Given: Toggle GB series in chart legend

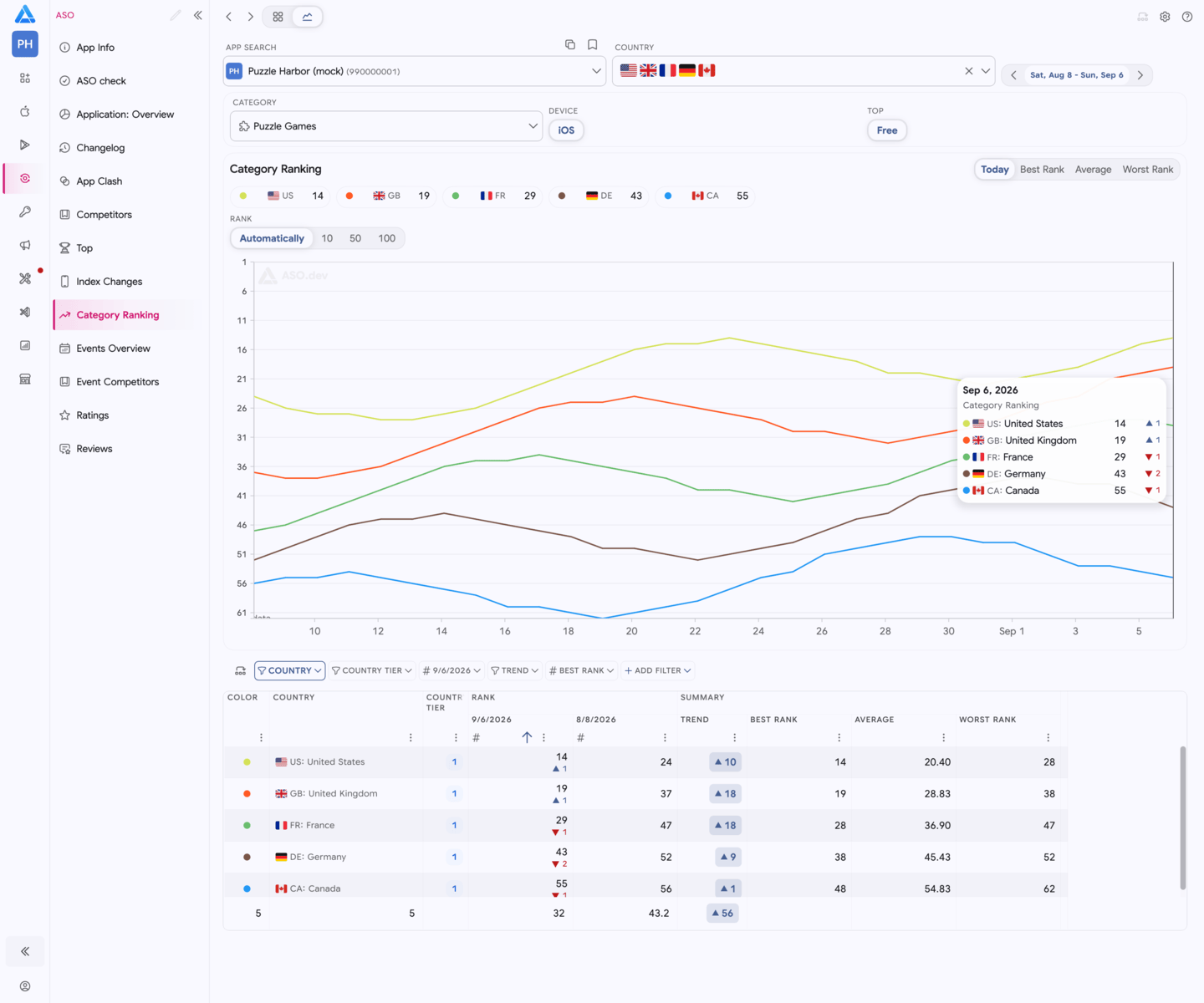Looking at the screenshot, I should coord(387,196).
